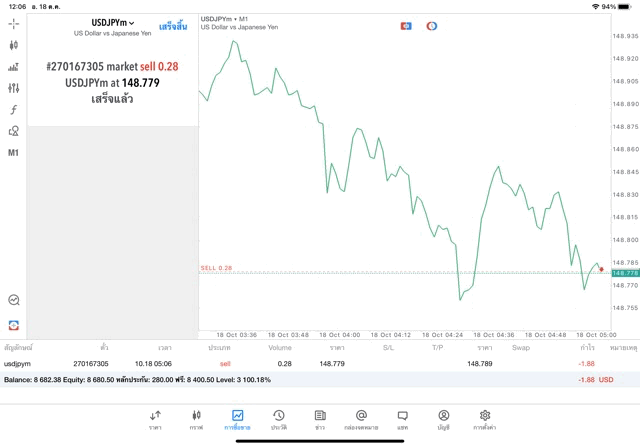Open the function (f) icon in the sidebar
Viewport: 640px width, 447px height.
[13, 109]
